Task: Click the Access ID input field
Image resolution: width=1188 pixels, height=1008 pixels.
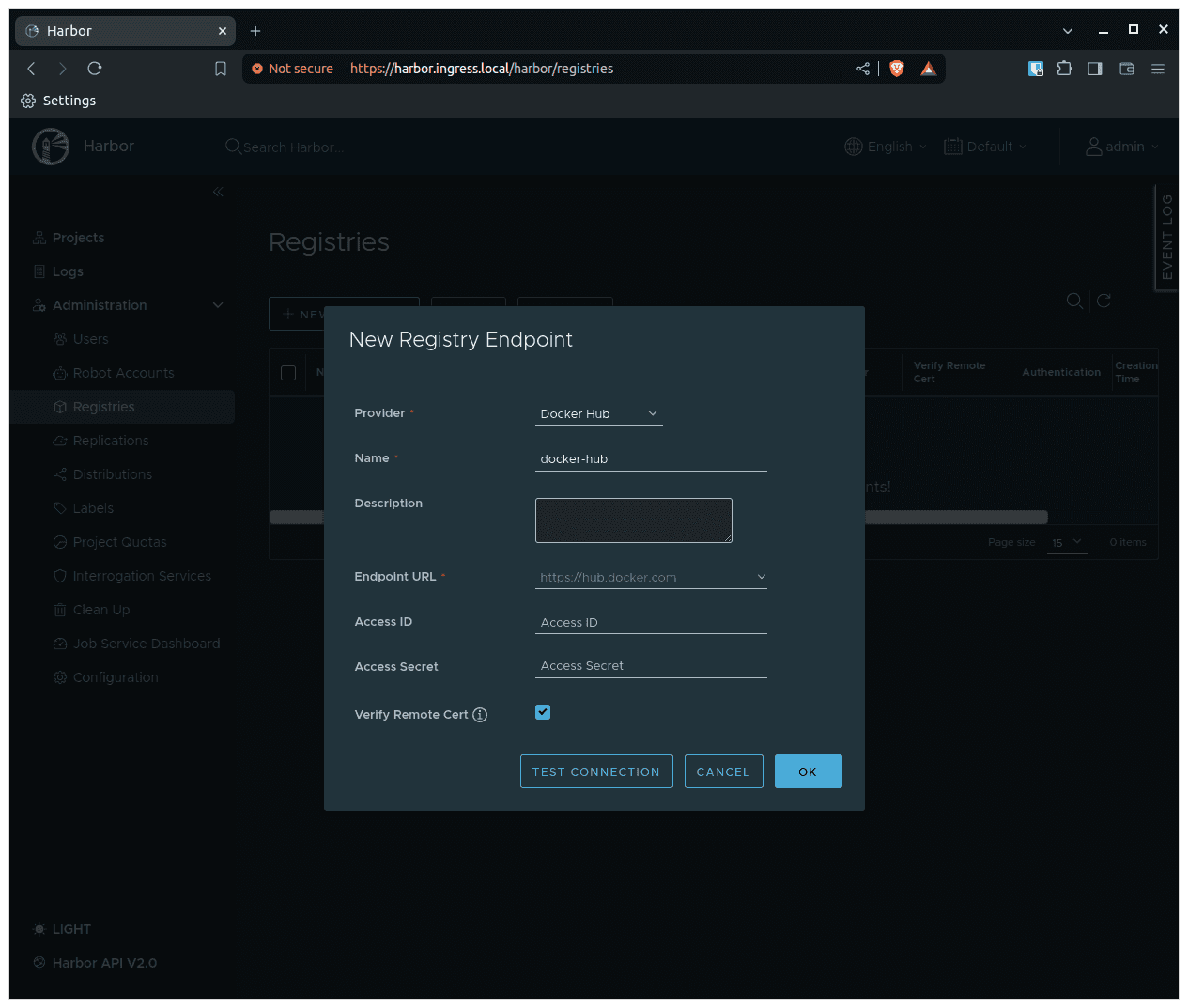Action: click(651, 622)
